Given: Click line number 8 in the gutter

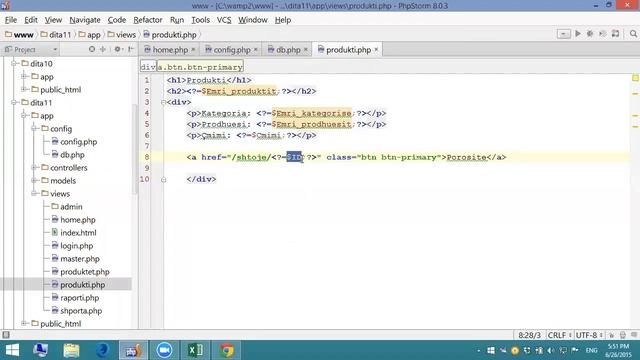Looking at the screenshot, I should (x=147, y=157).
